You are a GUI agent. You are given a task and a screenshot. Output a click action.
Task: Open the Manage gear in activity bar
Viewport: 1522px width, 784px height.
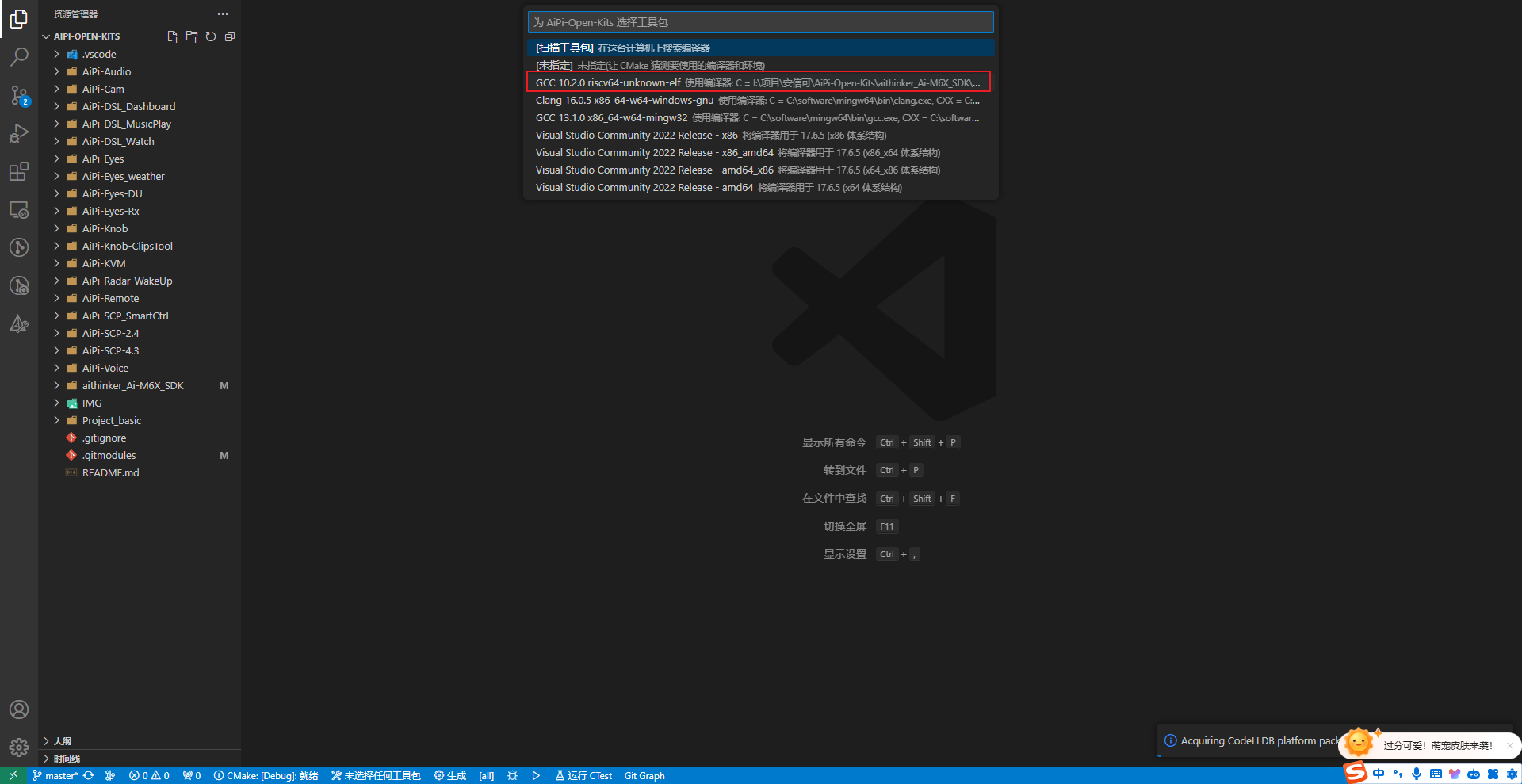[19, 748]
